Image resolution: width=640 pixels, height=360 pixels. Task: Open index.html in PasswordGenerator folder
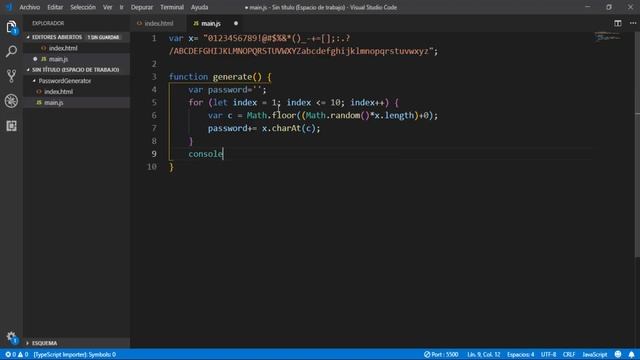coord(58,92)
